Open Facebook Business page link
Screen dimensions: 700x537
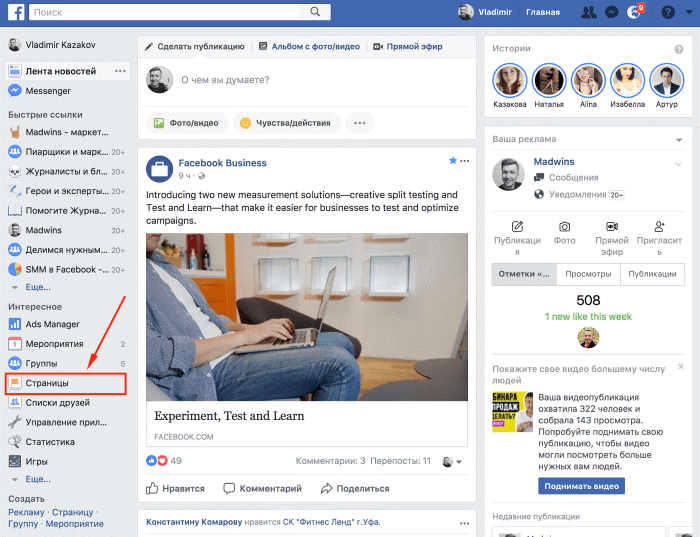click(222, 163)
